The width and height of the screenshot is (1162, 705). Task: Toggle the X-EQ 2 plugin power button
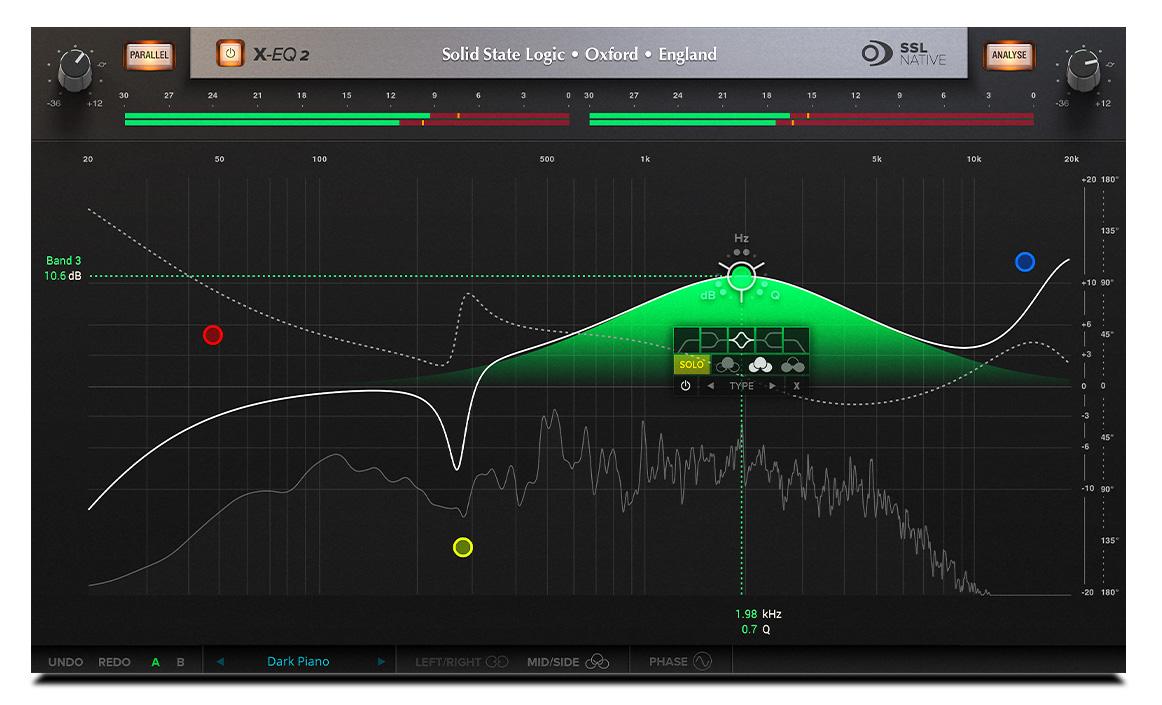pyautogui.click(x=230, y=54)
